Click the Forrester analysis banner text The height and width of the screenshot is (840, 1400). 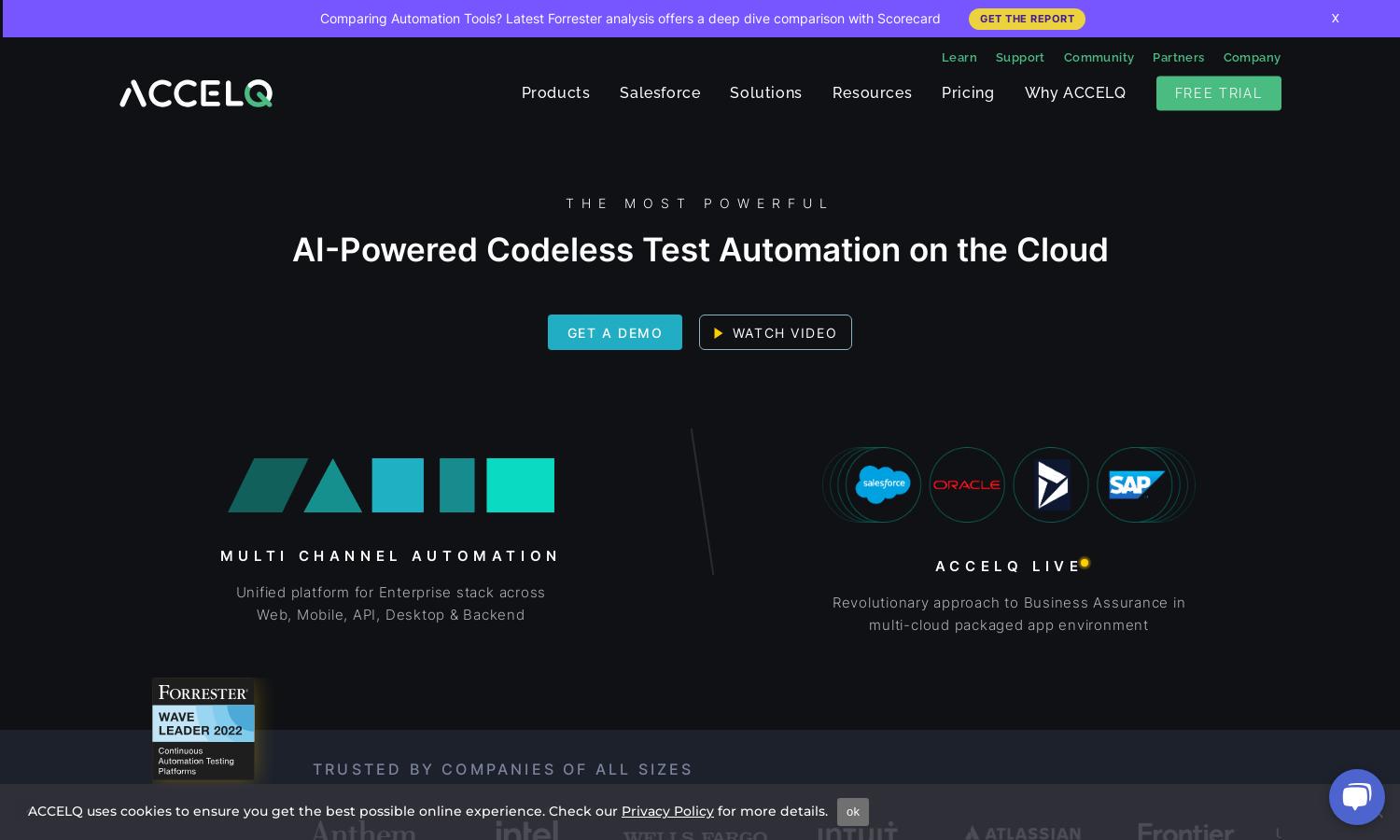click(630, 19)
